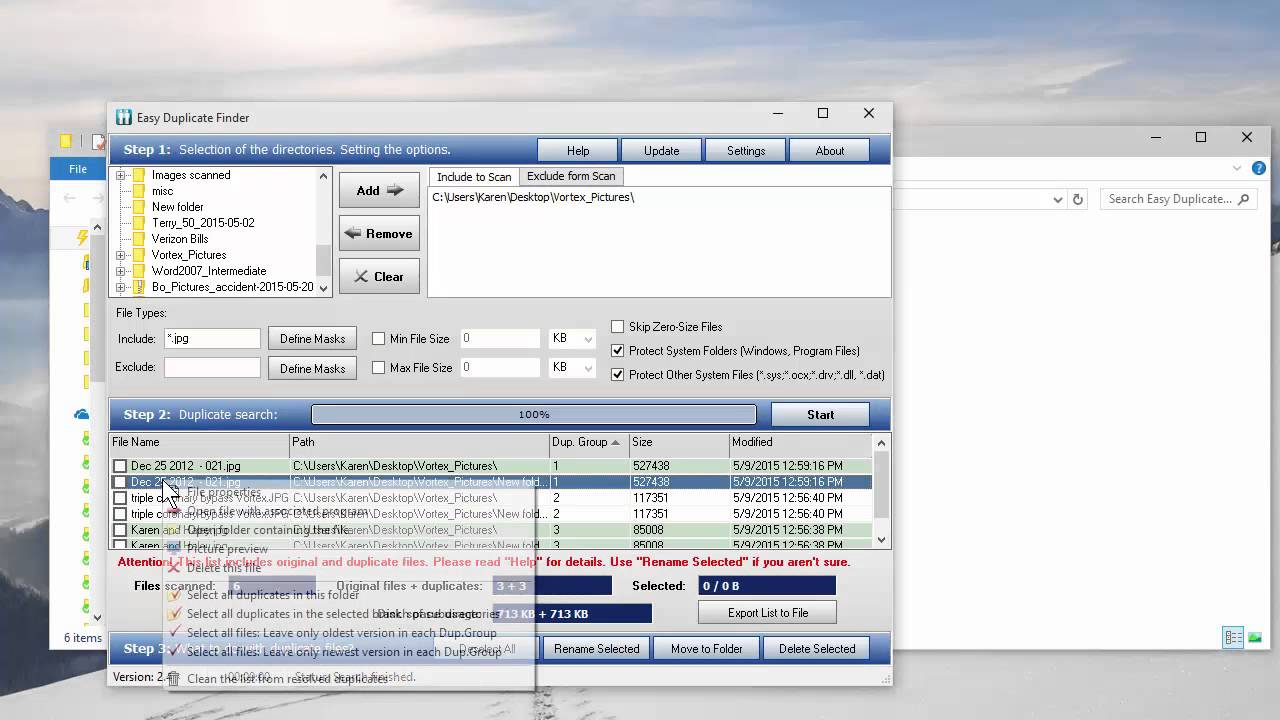Click the Update button
1280x720 pixels.
click(662, 151)
